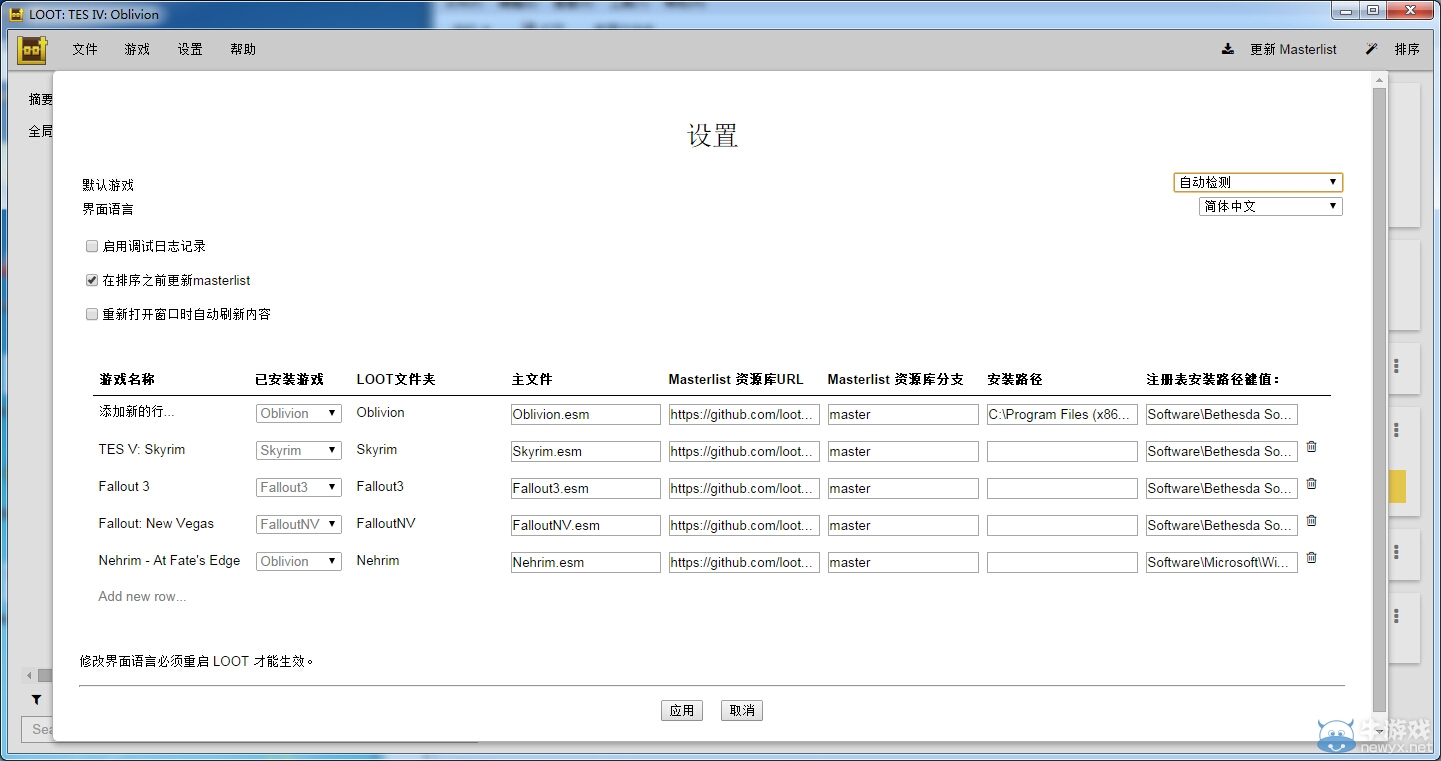Click empty install path field in Fallout 3 row
The height and width of the screenshot is (761, 1441).
click(x=1062, y=488)
